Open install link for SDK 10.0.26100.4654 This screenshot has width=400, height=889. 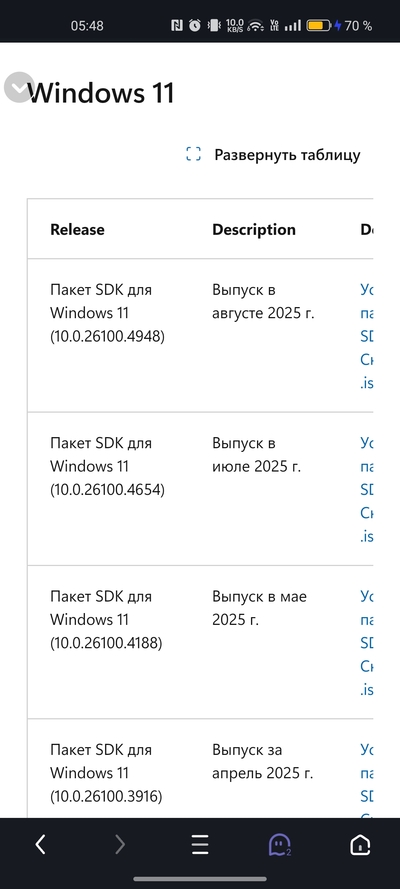coord(367,489)
